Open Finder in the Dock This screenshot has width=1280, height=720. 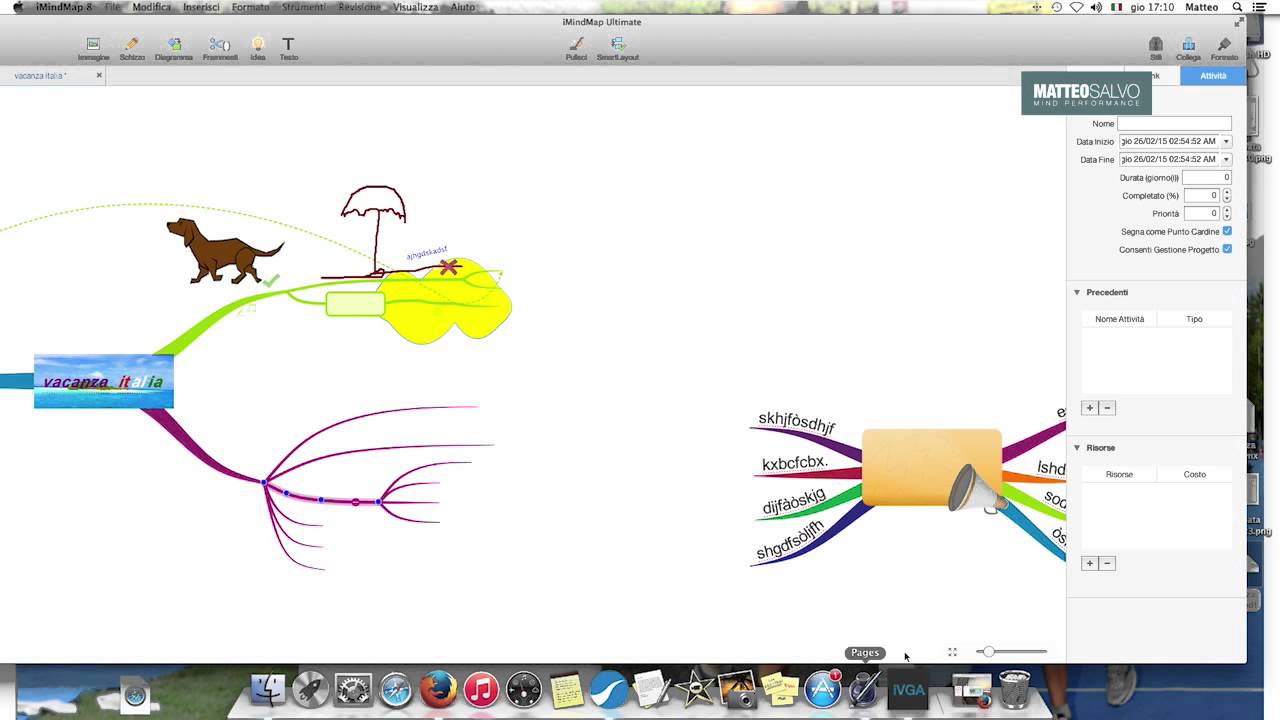coord(267,690)
